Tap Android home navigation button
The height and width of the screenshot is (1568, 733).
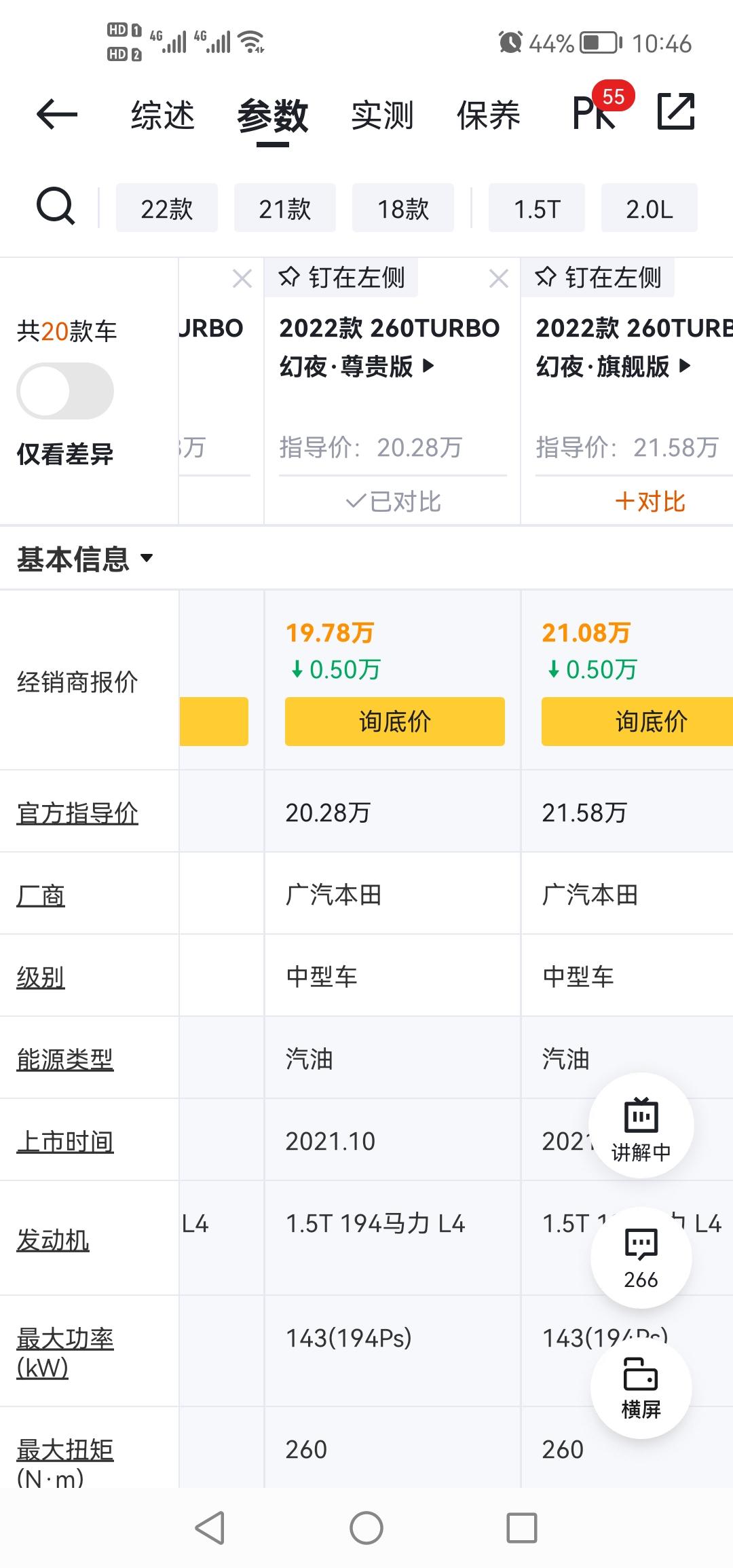click(x=366, y=1529)
